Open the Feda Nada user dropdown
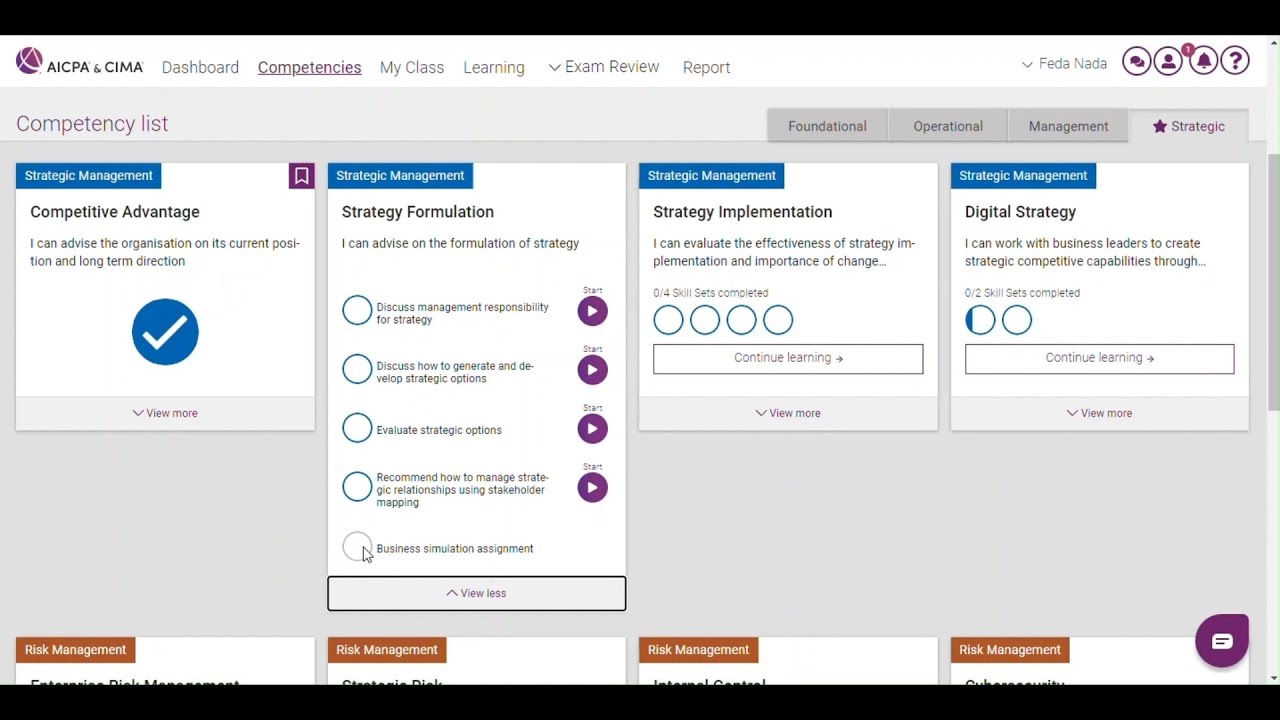The width and height of the screenshot is (1280, 720). [1064, 64]
